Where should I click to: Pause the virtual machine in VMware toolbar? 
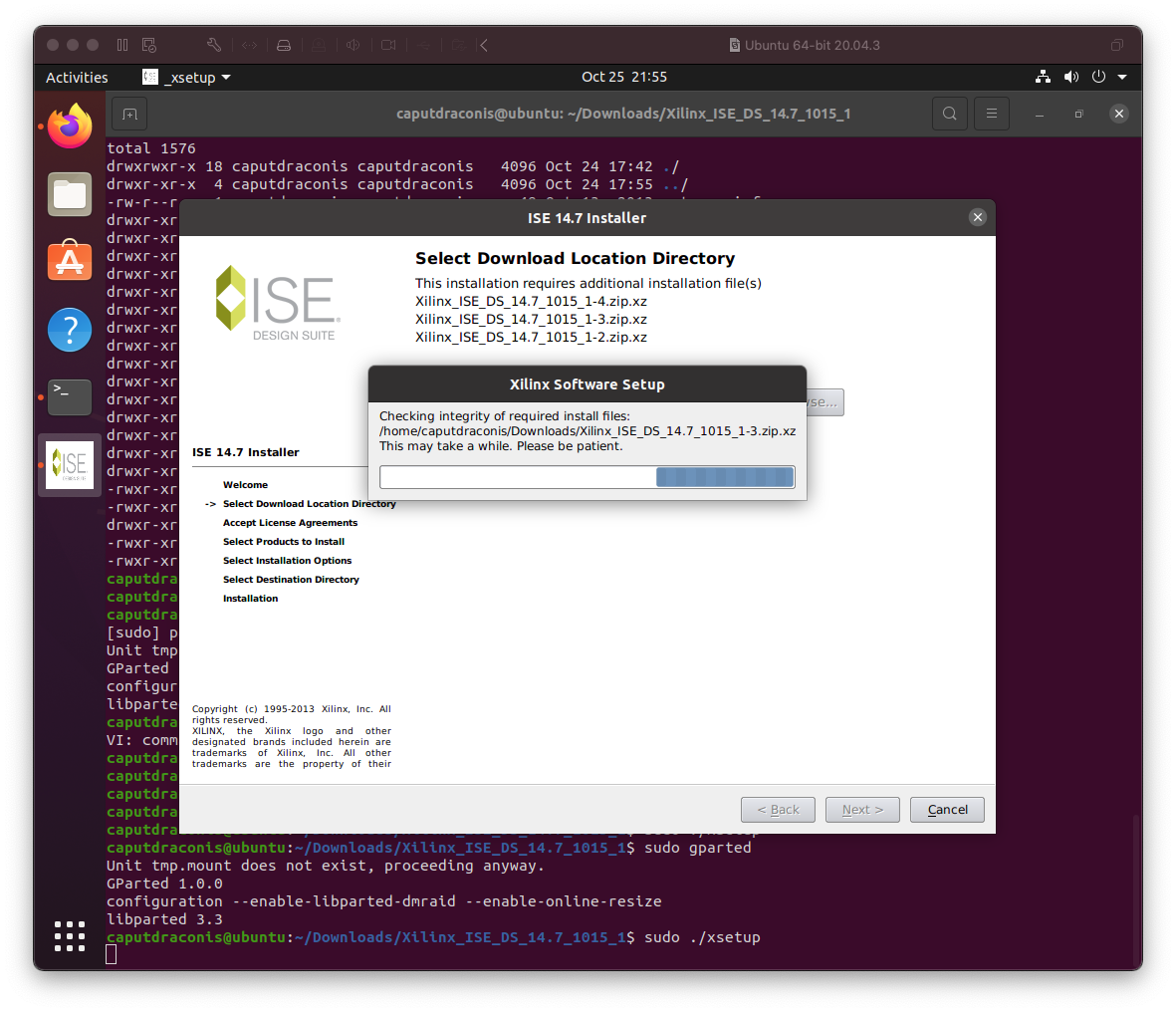(122, 45)
